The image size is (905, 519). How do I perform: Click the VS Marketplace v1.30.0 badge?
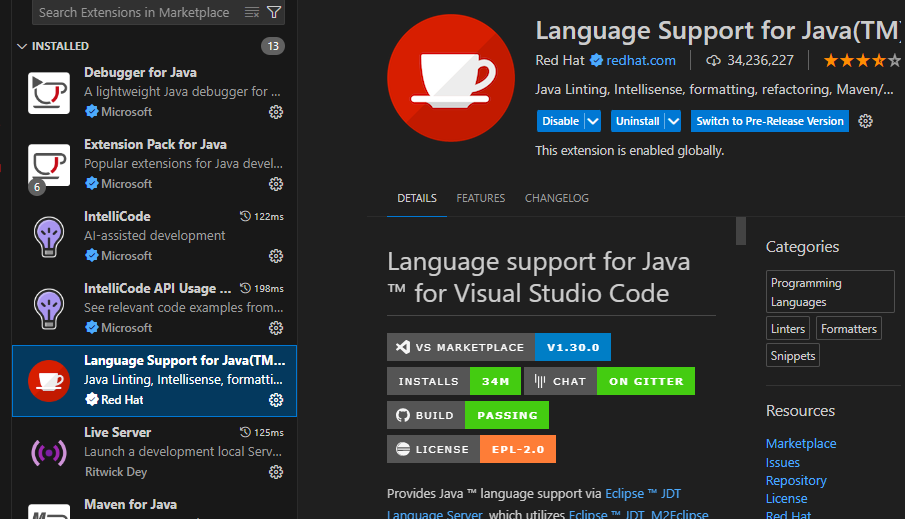[499, 347]
